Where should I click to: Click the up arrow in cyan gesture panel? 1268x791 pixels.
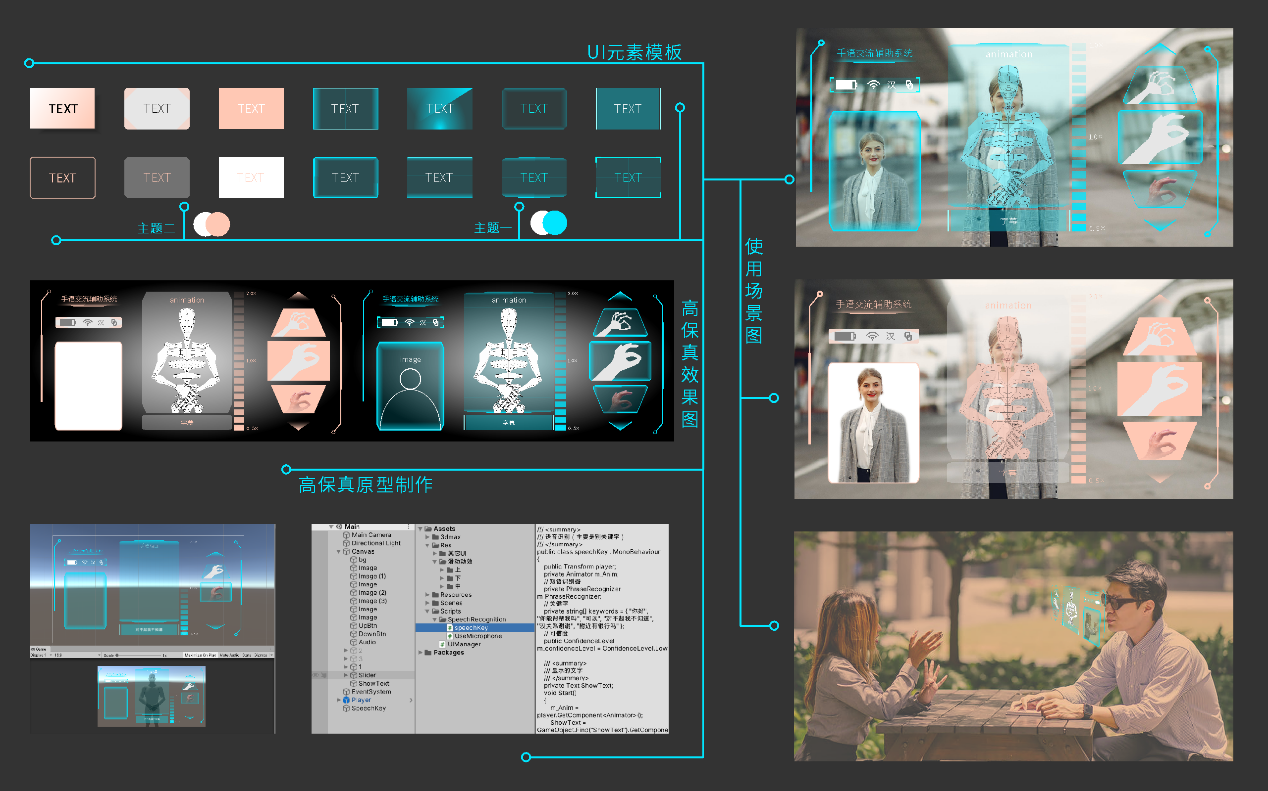620,296
